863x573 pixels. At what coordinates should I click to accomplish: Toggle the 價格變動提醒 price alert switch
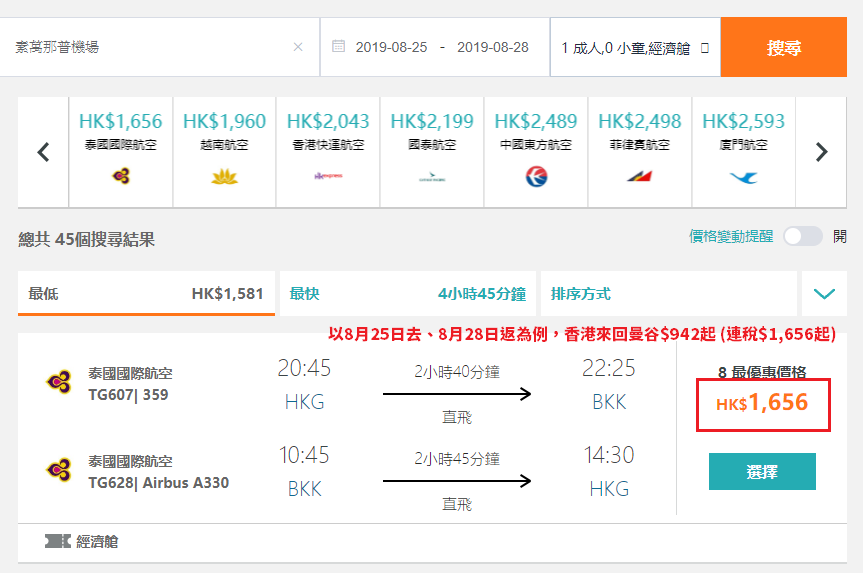click(803, 237)
